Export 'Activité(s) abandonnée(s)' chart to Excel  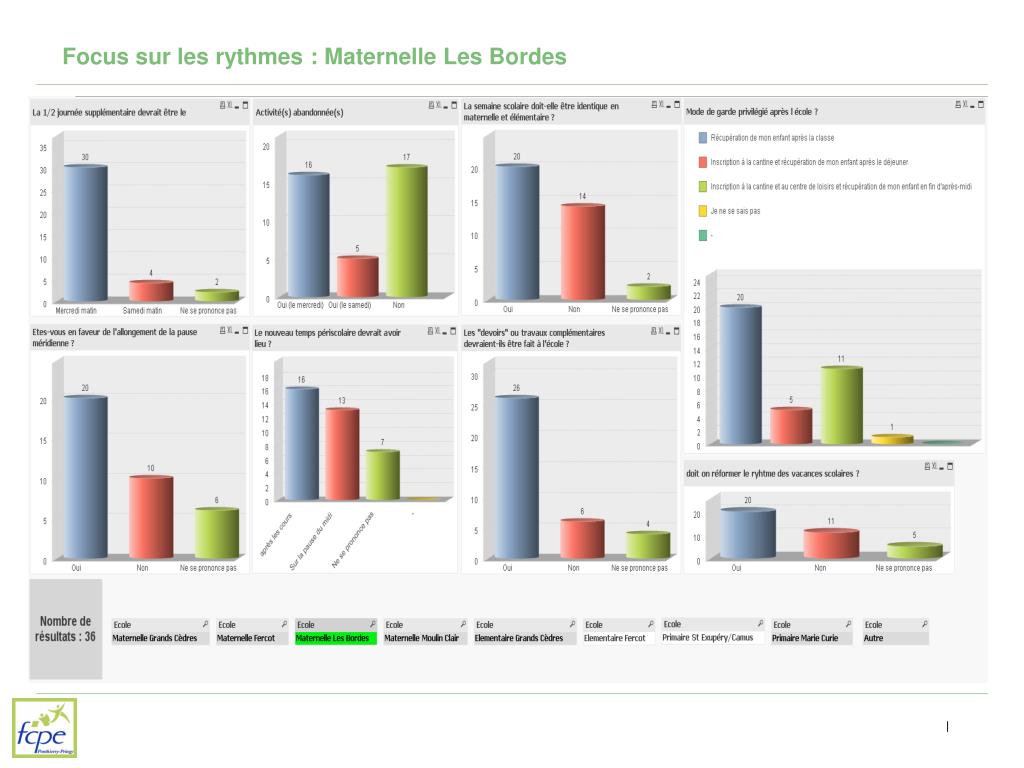438,105
